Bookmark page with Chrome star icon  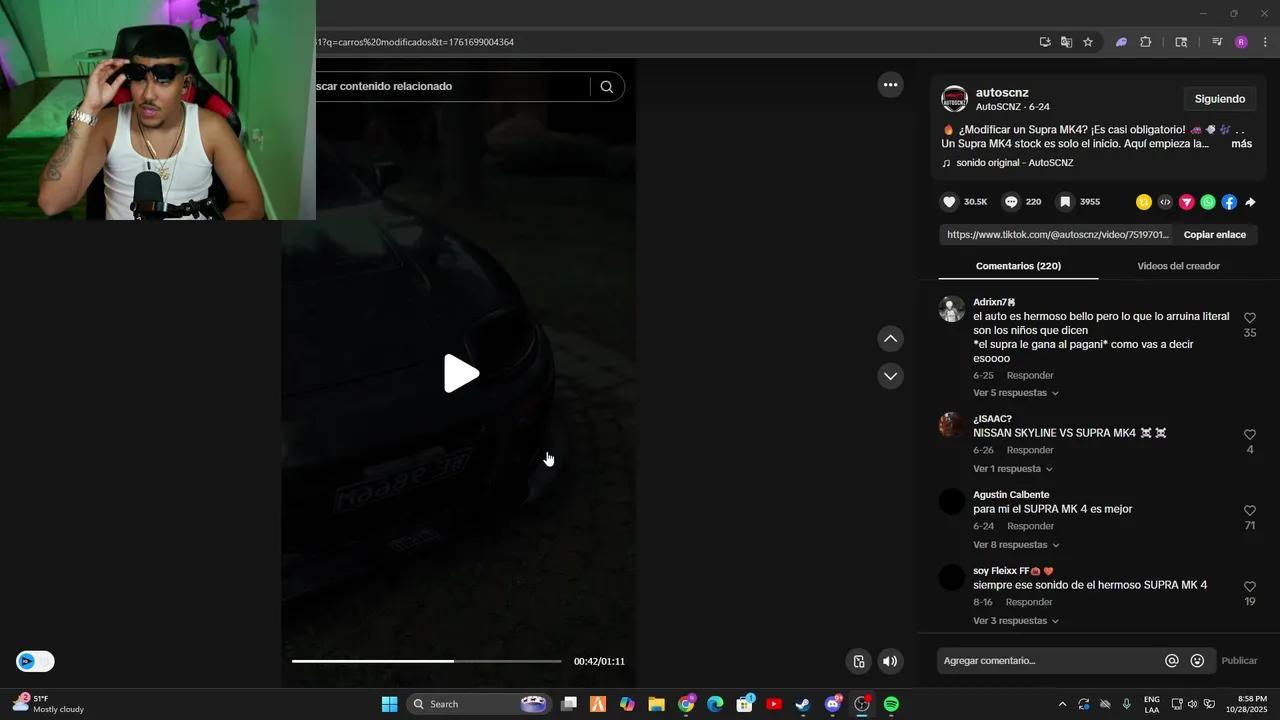(x=1088, y=42)
